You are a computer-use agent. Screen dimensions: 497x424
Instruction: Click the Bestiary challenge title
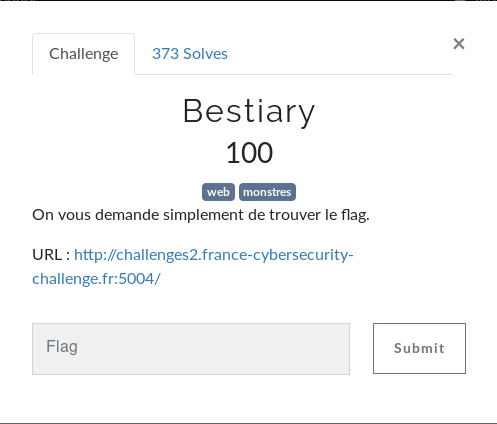point(249,112)
